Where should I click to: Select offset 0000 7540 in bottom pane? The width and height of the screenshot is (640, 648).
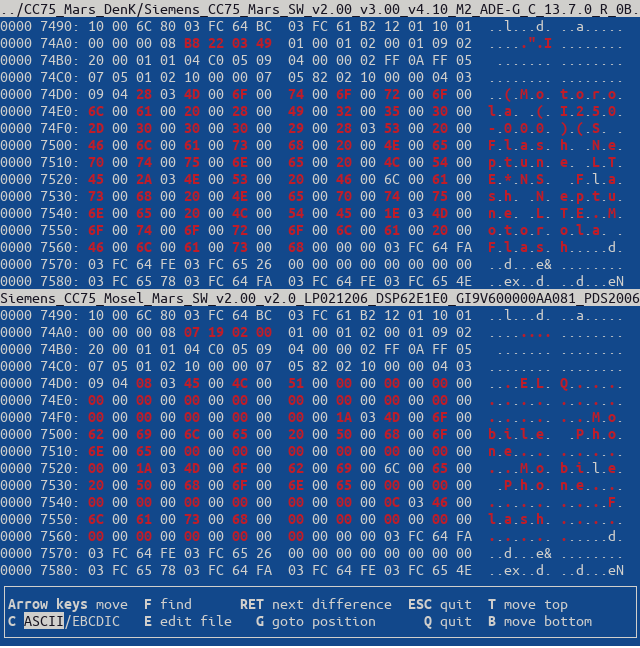click(x=39, y=502)
